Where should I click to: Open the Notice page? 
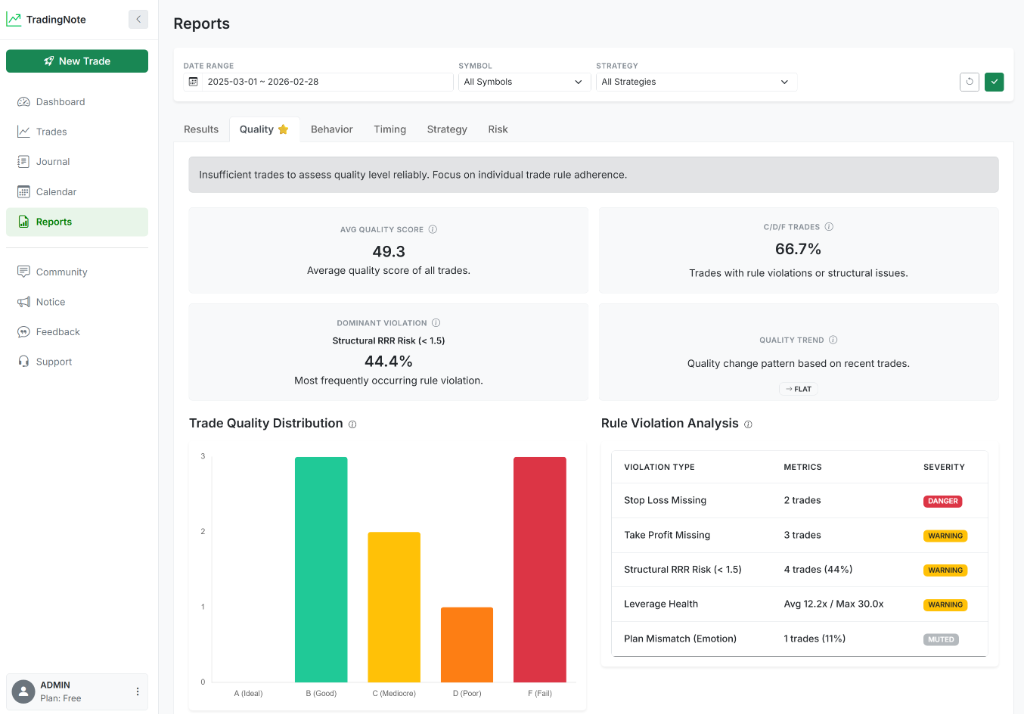pyautogui.click(x=77, y=302)
